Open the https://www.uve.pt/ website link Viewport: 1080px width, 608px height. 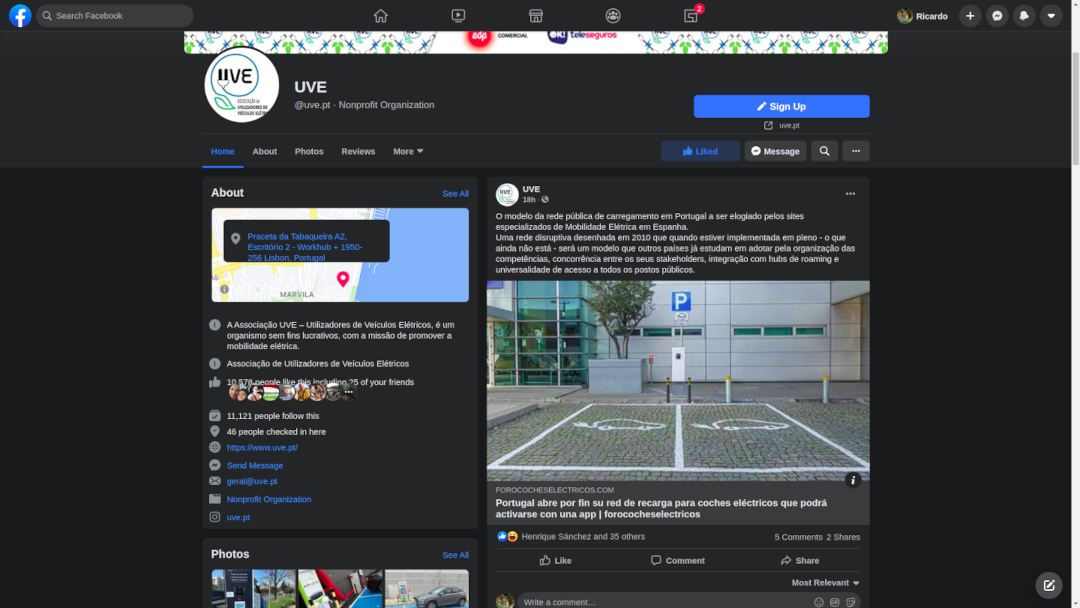tap(262, 447)
